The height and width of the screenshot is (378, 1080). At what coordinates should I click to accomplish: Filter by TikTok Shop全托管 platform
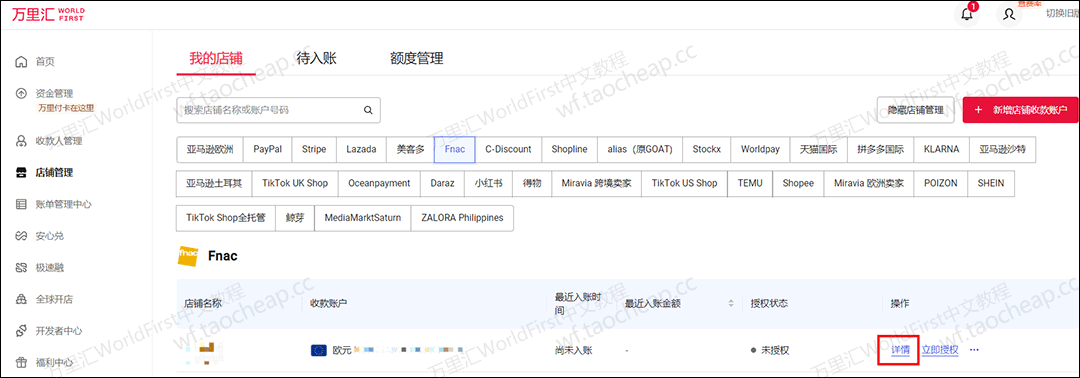pyautogui.click(x=226, y=218)
